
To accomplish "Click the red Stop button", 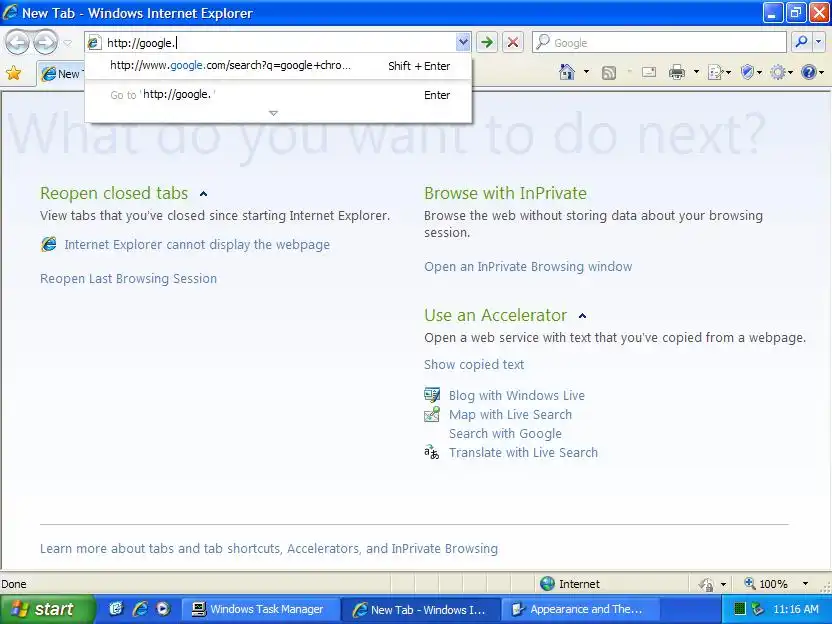I will coord(513,42).
